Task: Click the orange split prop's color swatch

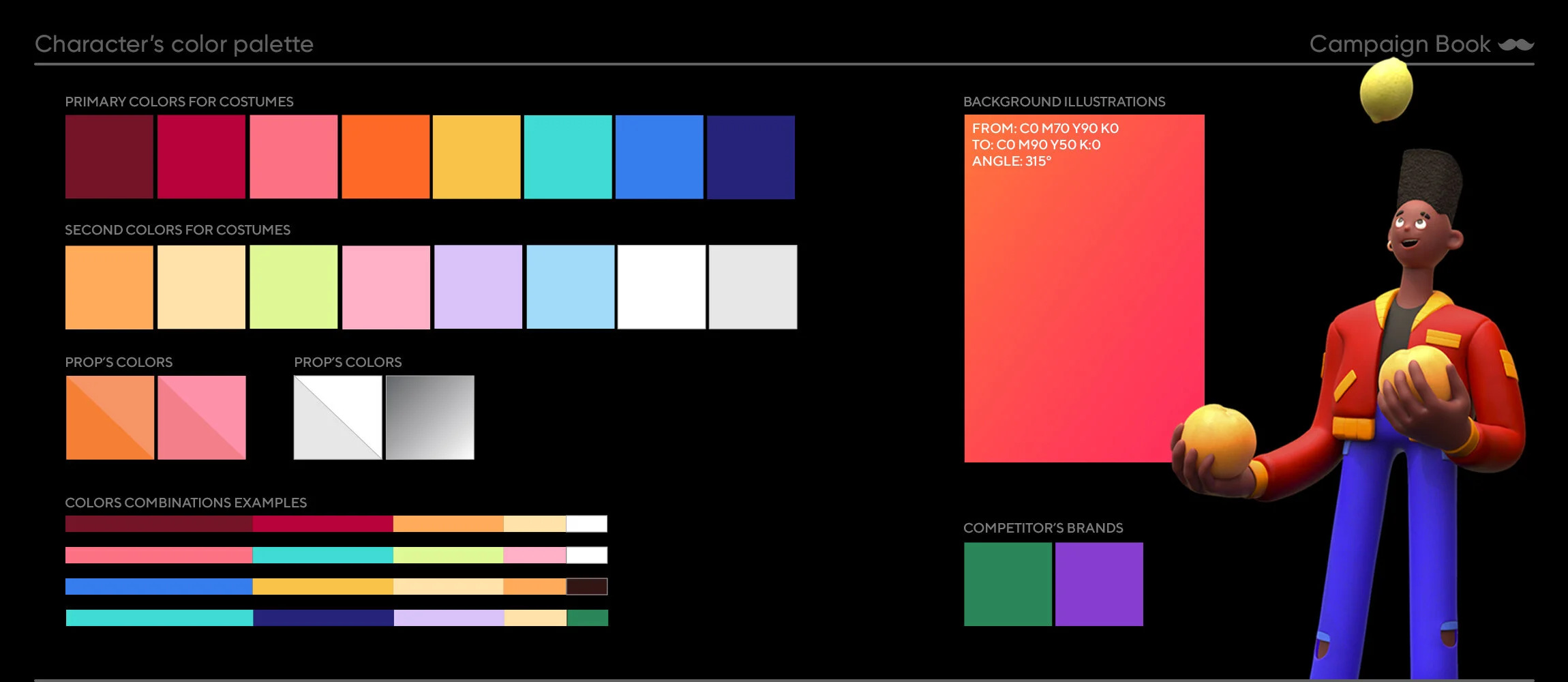Action: (110, 417)
